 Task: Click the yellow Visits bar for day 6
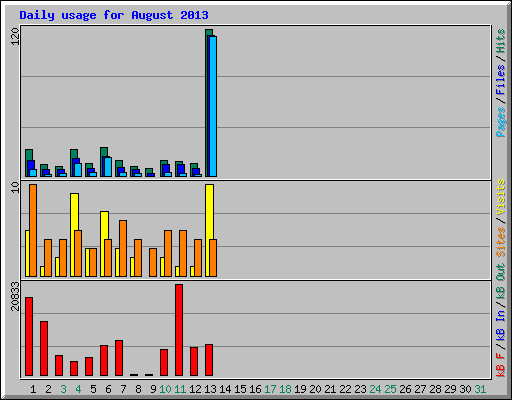pyautogui.click(x=104, y=244)
